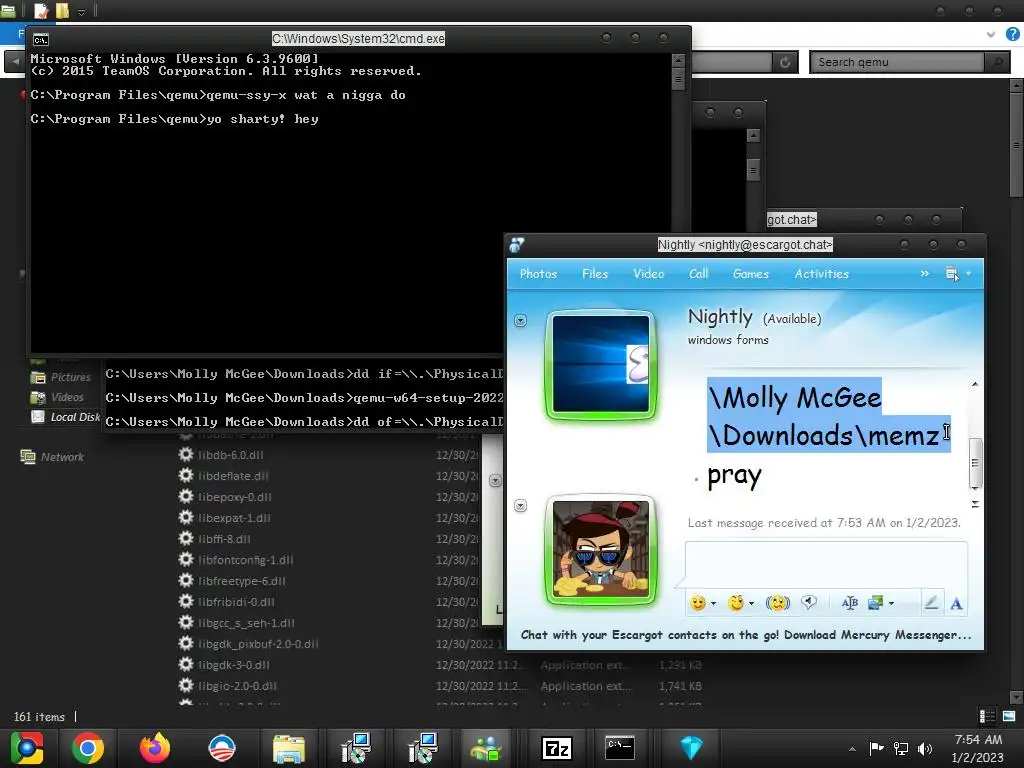
Task: Open the Files tab in chat
Action: click(595, 274)
